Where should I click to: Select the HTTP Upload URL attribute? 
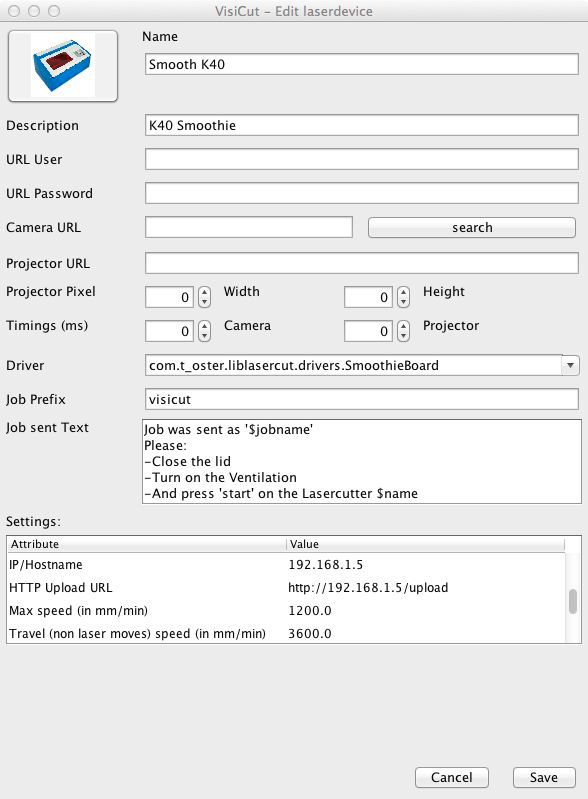click(x=147, y=588)
